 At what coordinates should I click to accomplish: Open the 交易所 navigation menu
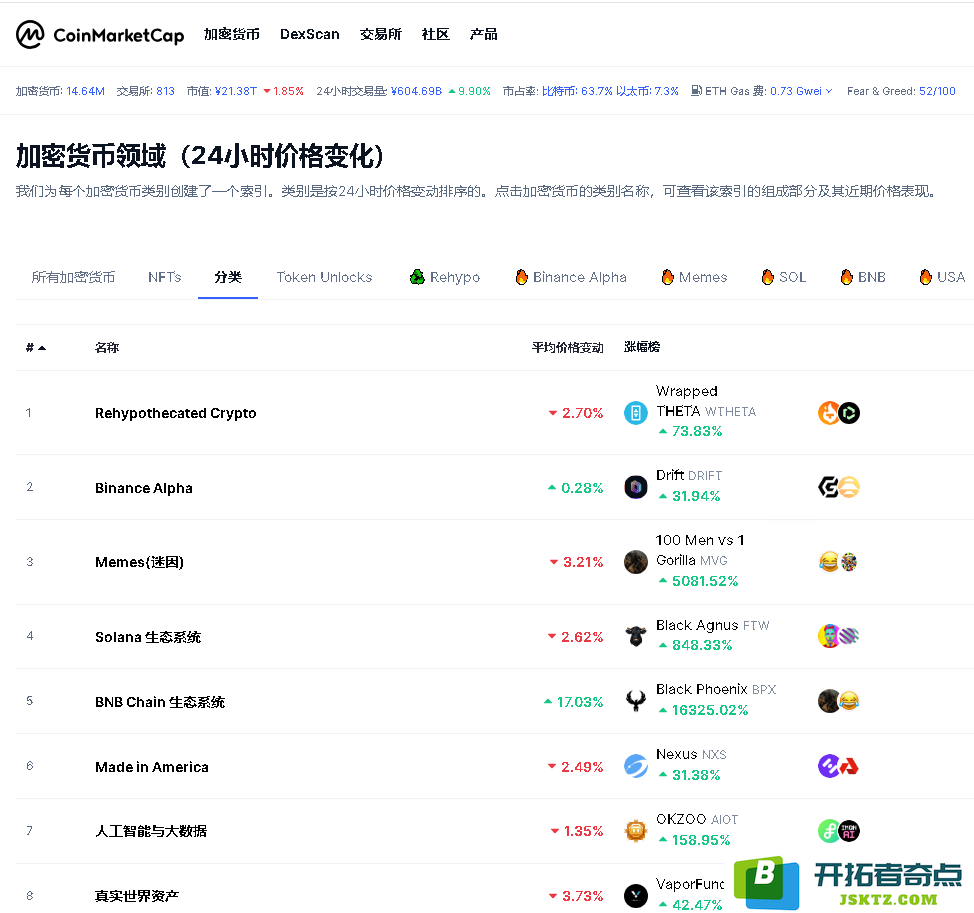coord(380,34)
